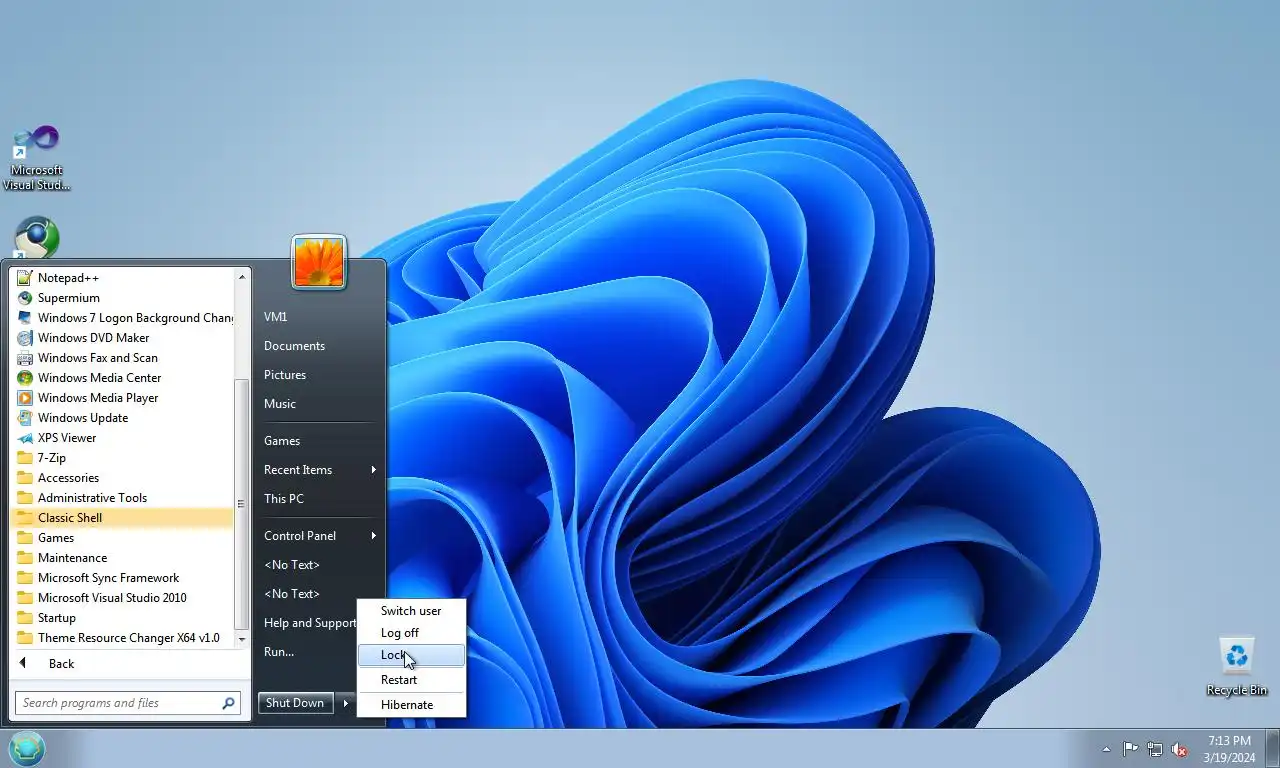Open the VM1 user folder
Screen dimensions: 1280x768
click(318, 316)
